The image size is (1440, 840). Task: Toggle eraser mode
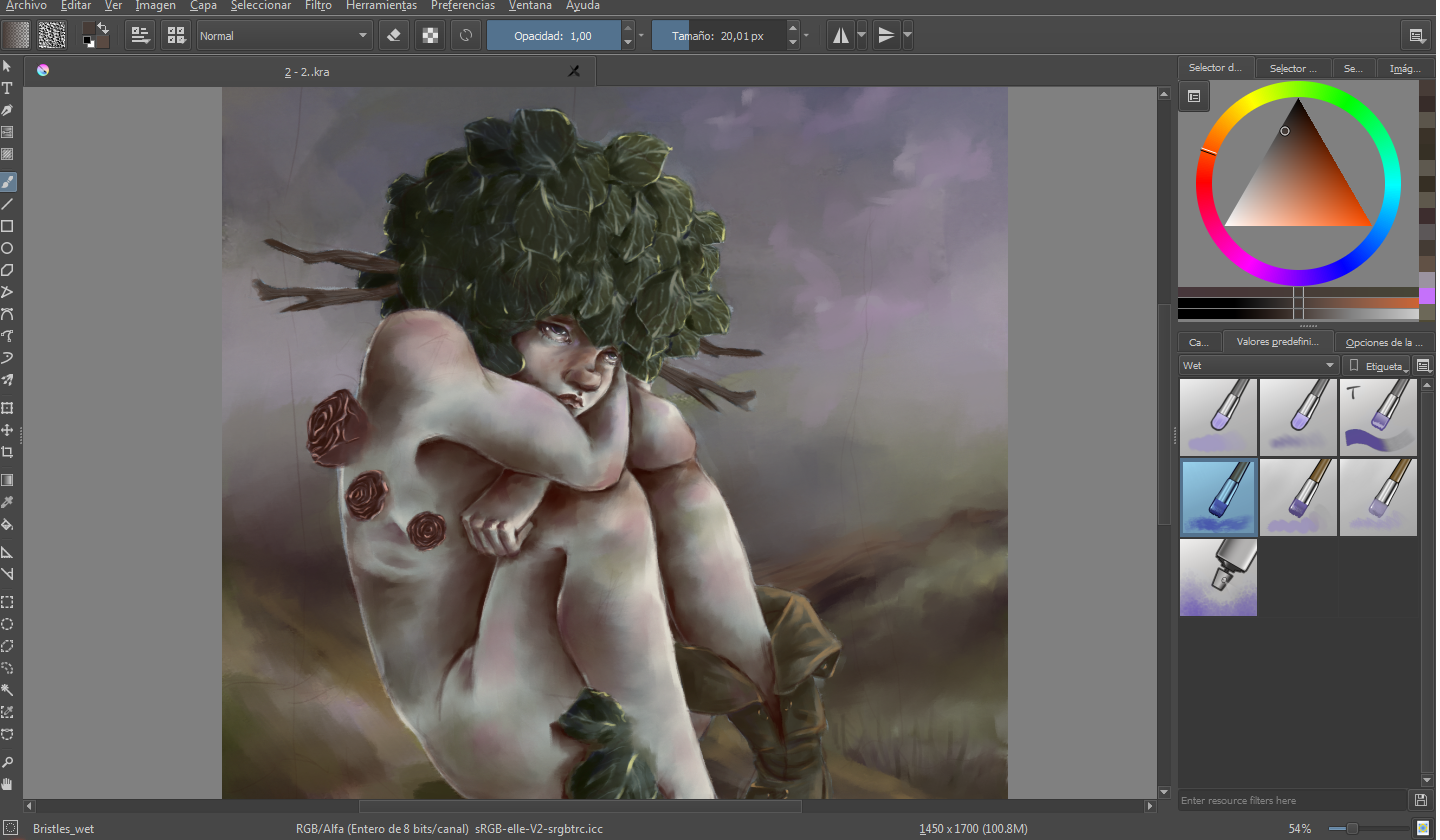point(393,36)
